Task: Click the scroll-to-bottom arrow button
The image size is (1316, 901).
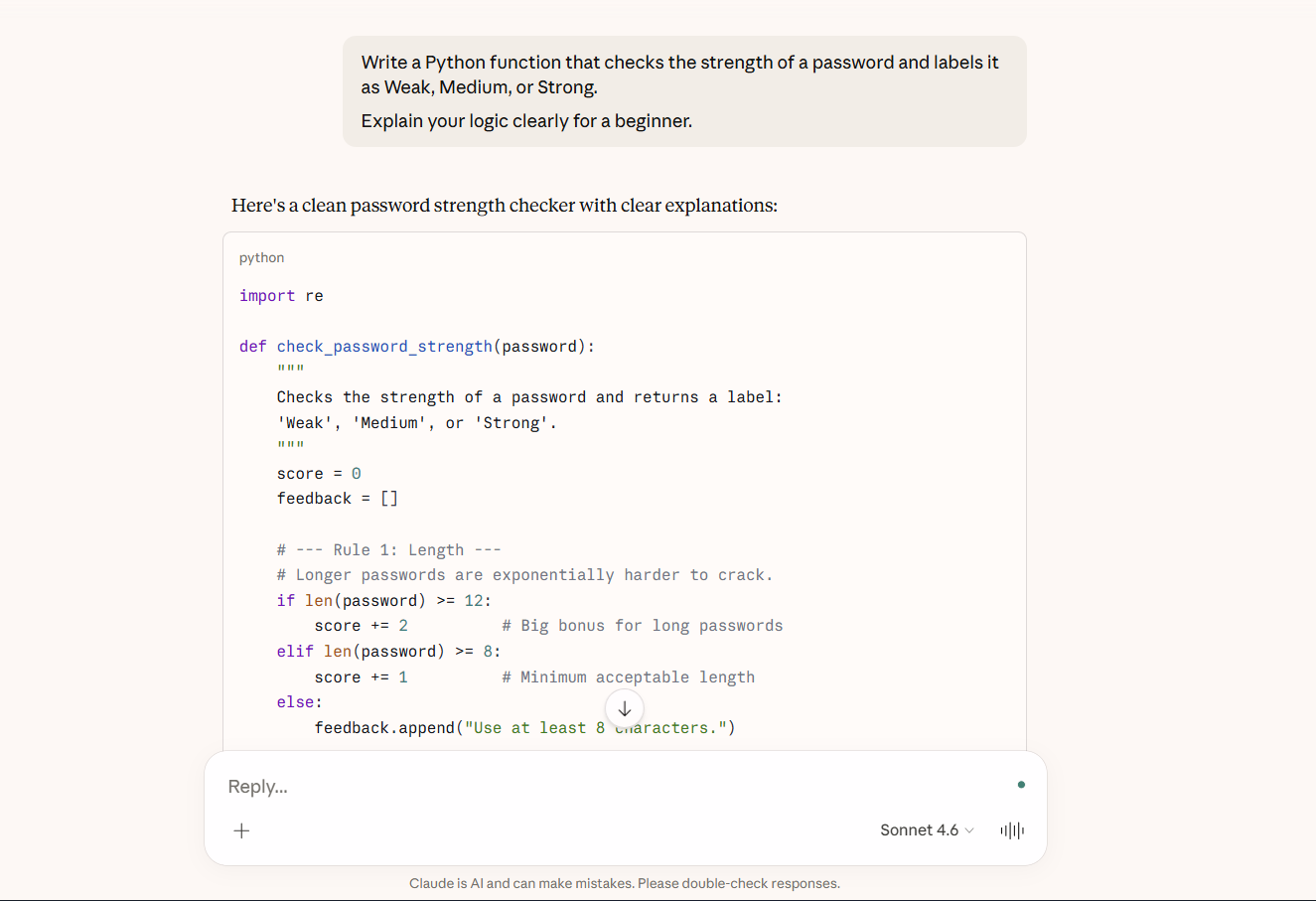Action: click(x=624, y=708)
